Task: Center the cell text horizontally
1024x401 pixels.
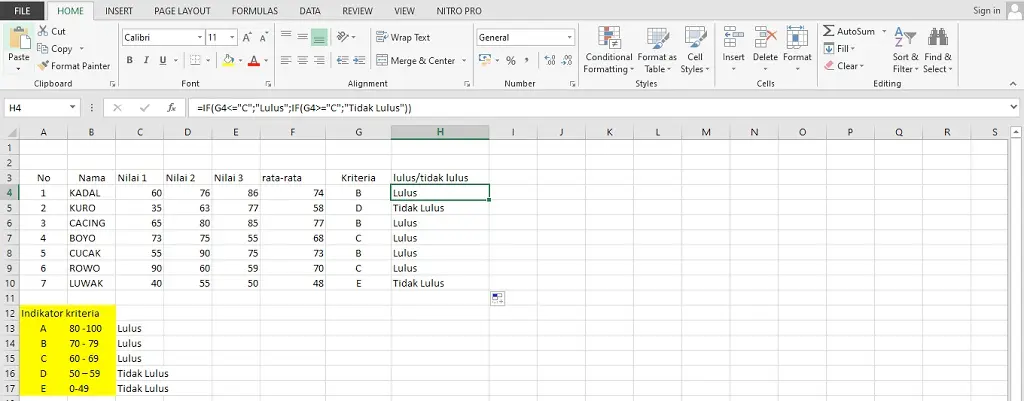Action: point(302,60)
